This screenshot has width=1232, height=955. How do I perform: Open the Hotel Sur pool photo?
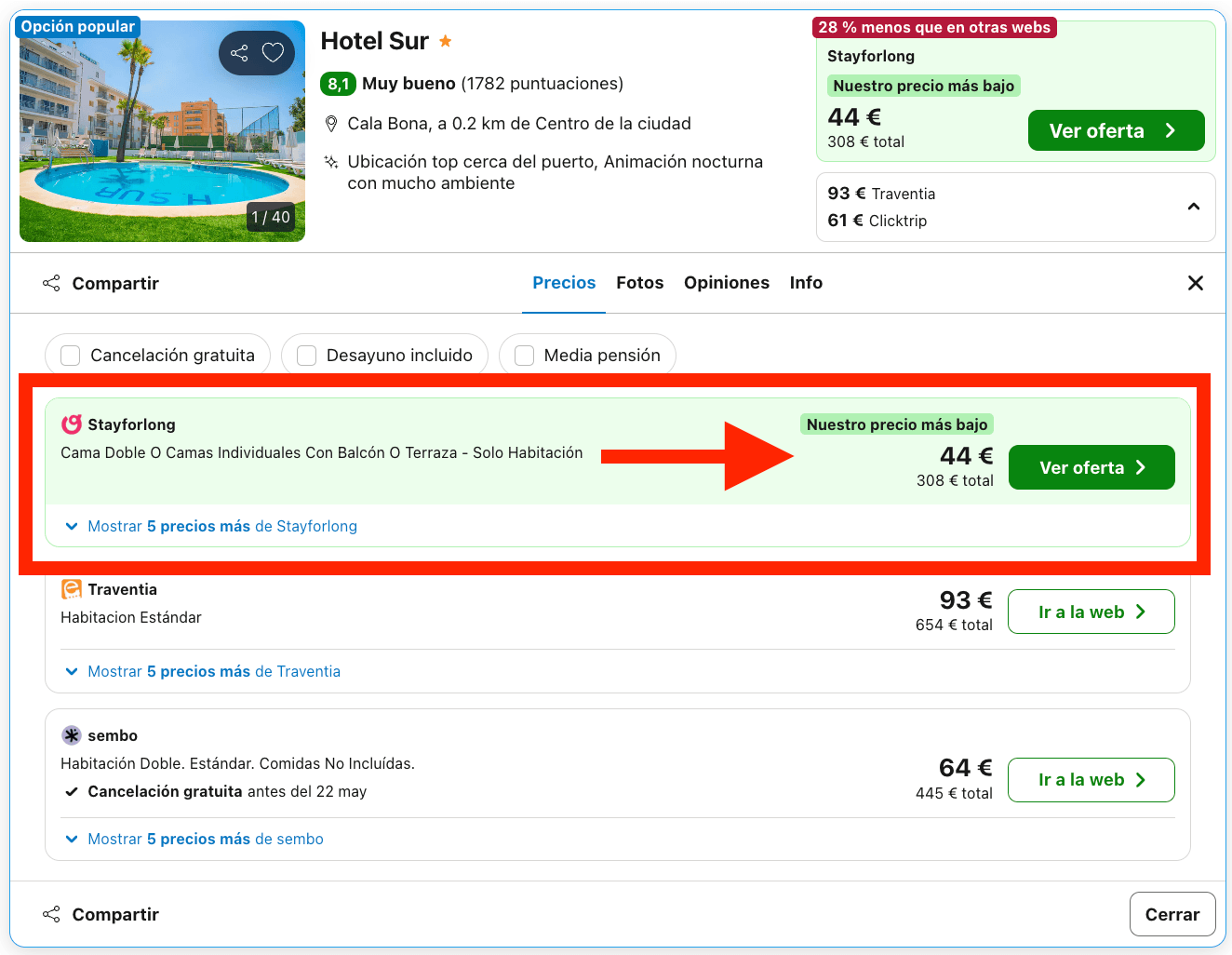162,131
